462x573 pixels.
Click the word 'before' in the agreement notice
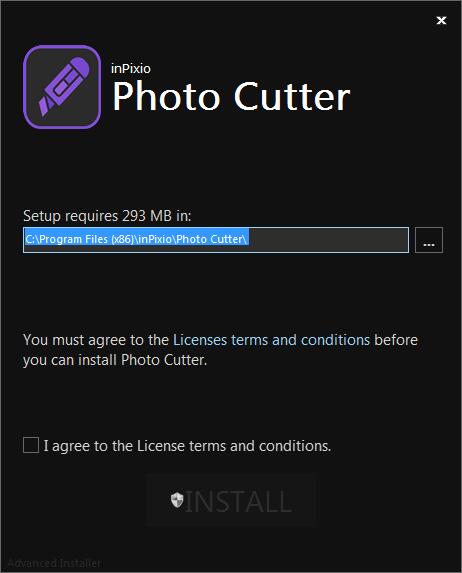(396, 340)
